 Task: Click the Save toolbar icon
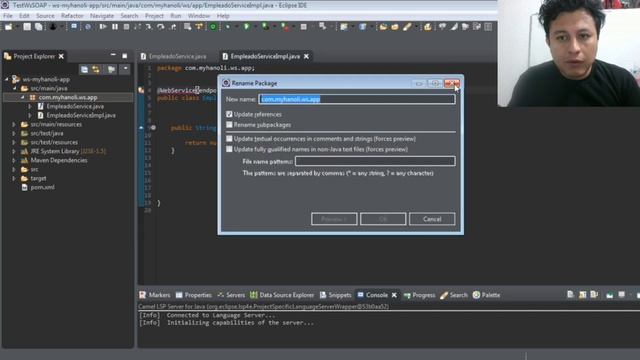pyautogui.click(x=27, y=27)
